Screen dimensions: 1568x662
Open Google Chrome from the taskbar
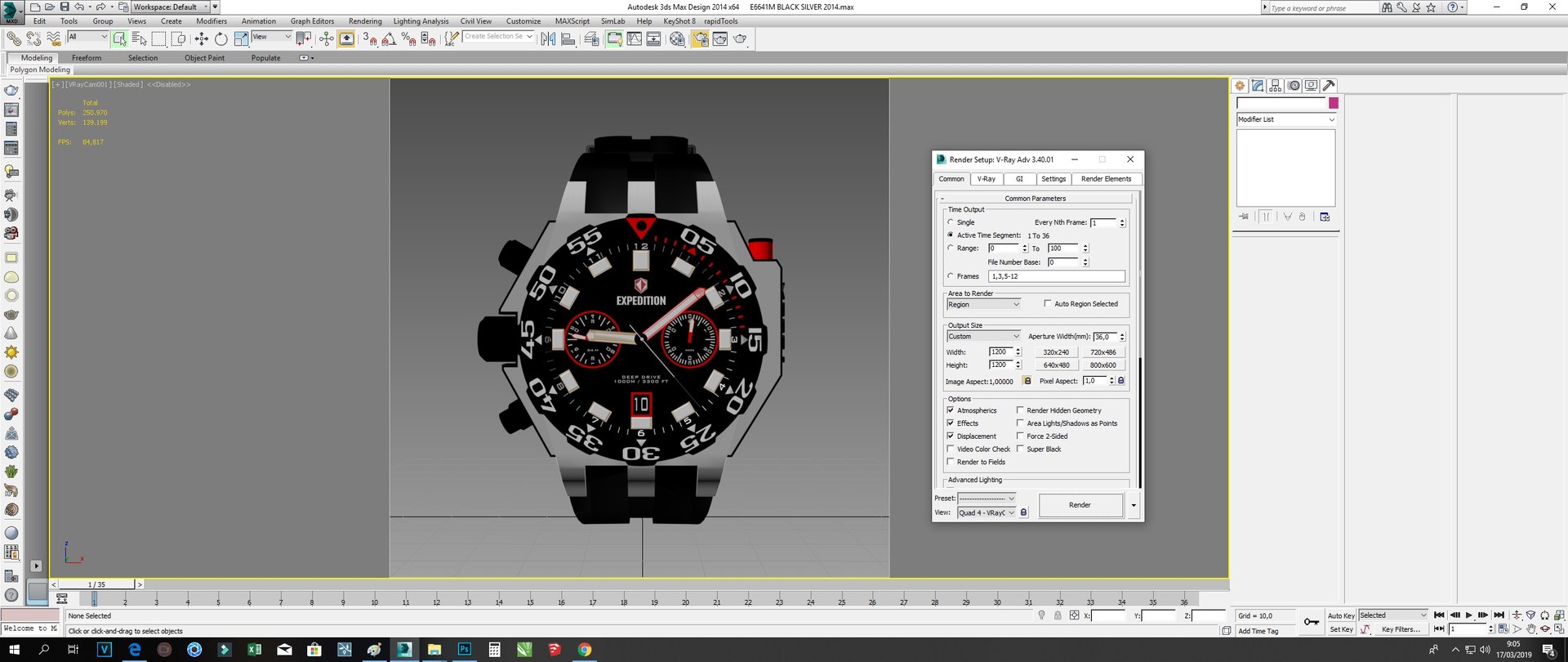tap(584, 650)
